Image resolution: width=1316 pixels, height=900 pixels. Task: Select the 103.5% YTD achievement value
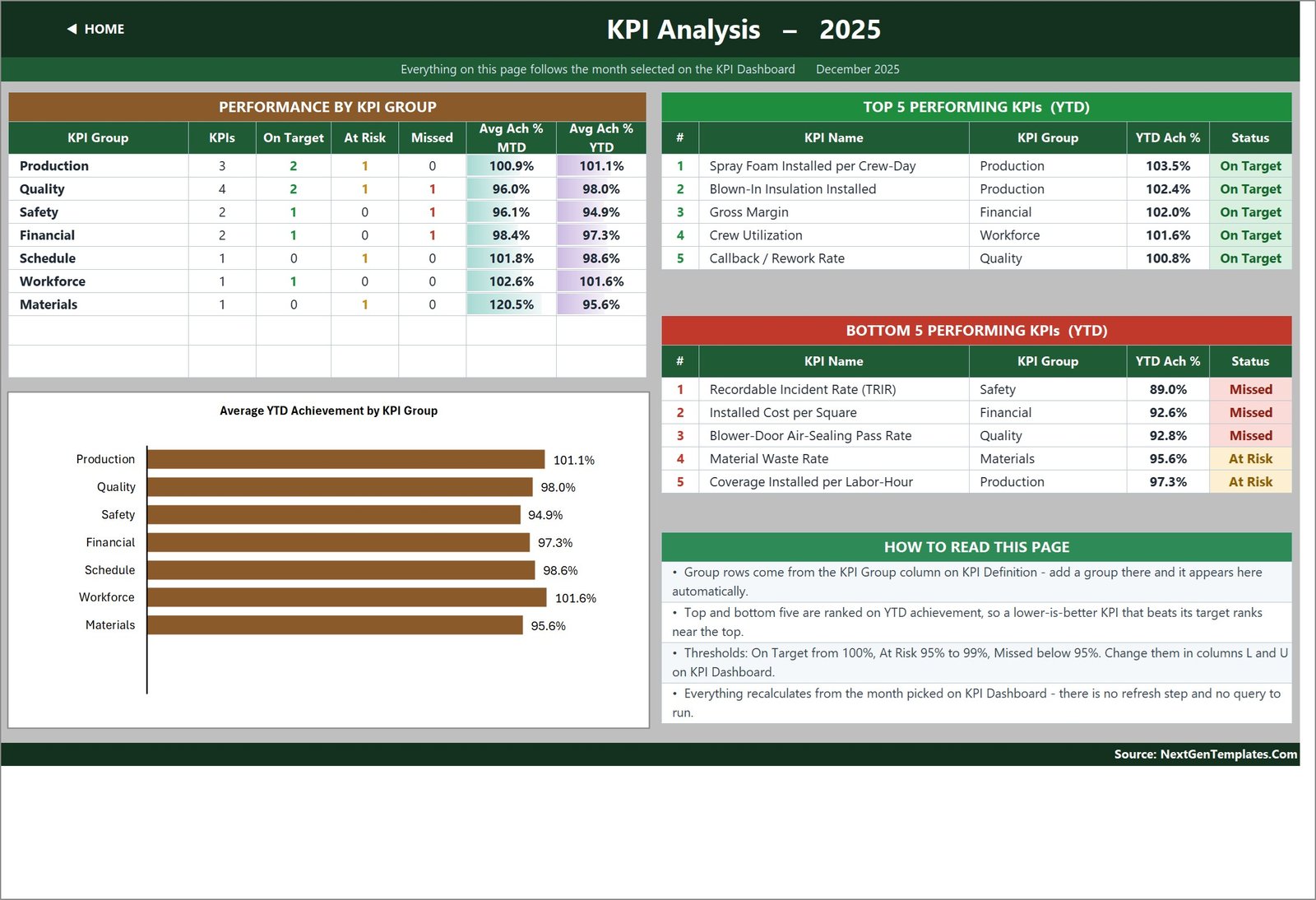point(1167,165)
